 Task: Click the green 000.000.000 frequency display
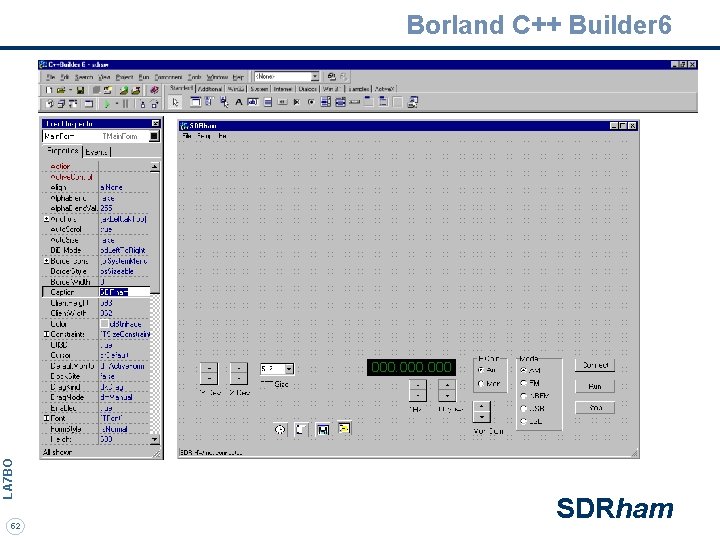pyautogui.click(x=411, y=367)
